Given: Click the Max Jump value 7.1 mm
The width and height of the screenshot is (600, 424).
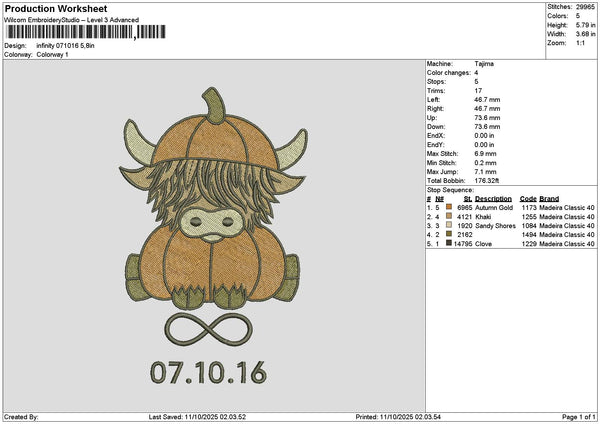Looking at the screenshot, I should (485, 172).
